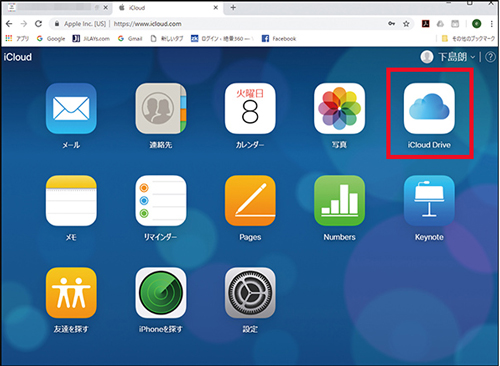Click the green profile avatar in toolbar
This screenshot has width=500, height=366.
[477, 24]
